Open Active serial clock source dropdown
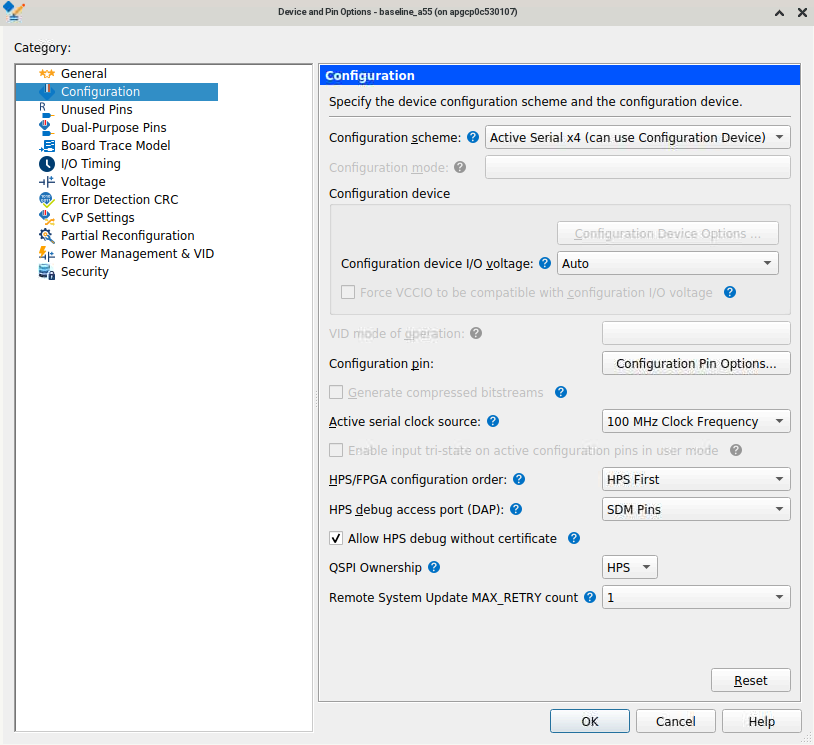This screenshot has width=814, height=745. click(696, 421)
